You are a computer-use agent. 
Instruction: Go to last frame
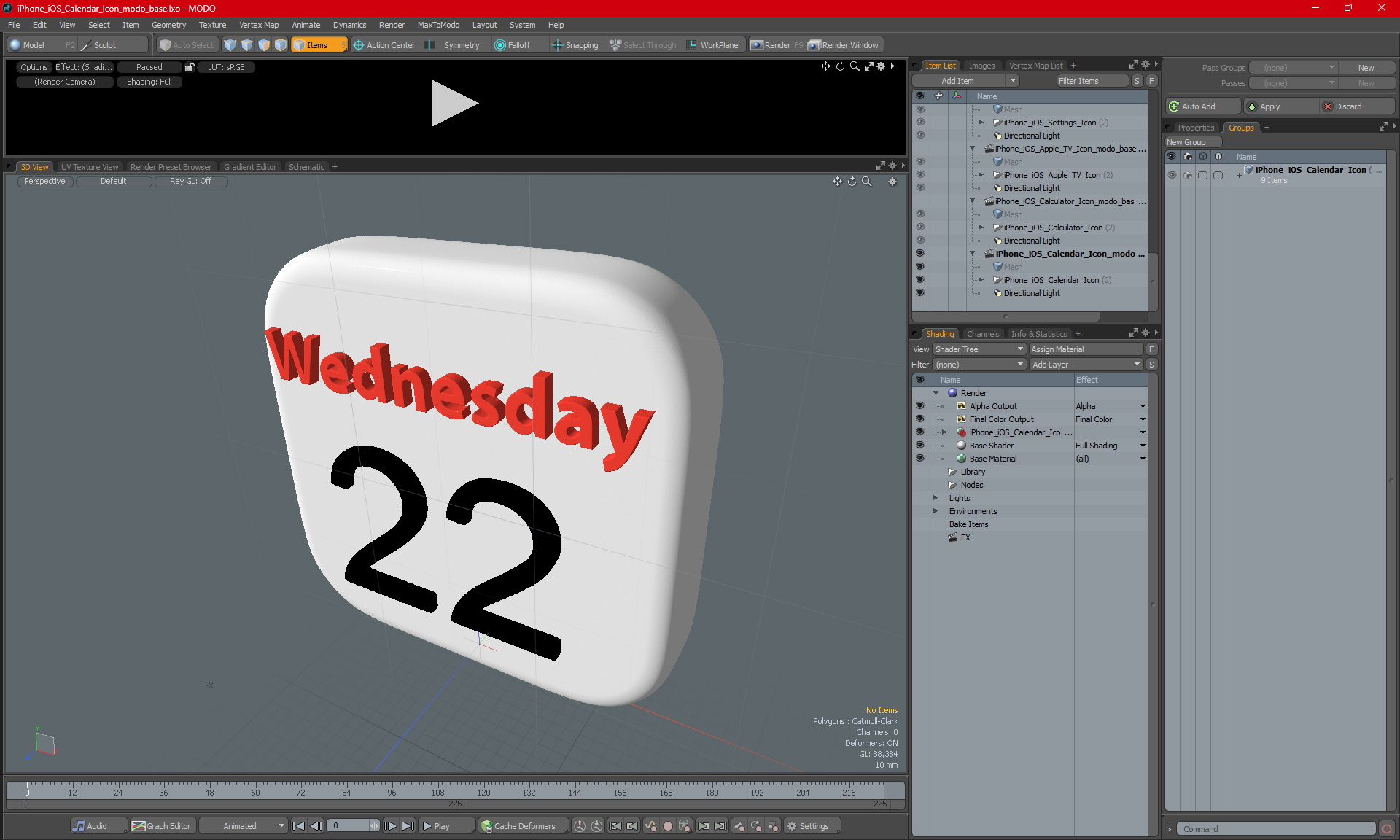coord(408,826)
